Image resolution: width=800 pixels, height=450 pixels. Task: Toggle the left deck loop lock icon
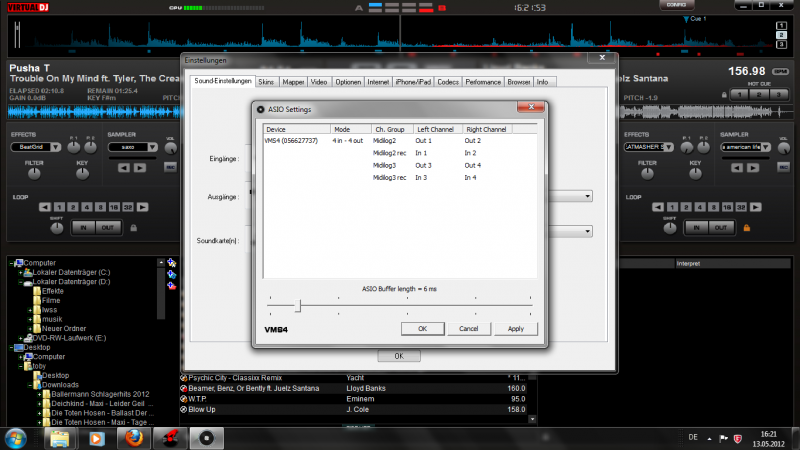pyautogui.click(x=134, y=228)
